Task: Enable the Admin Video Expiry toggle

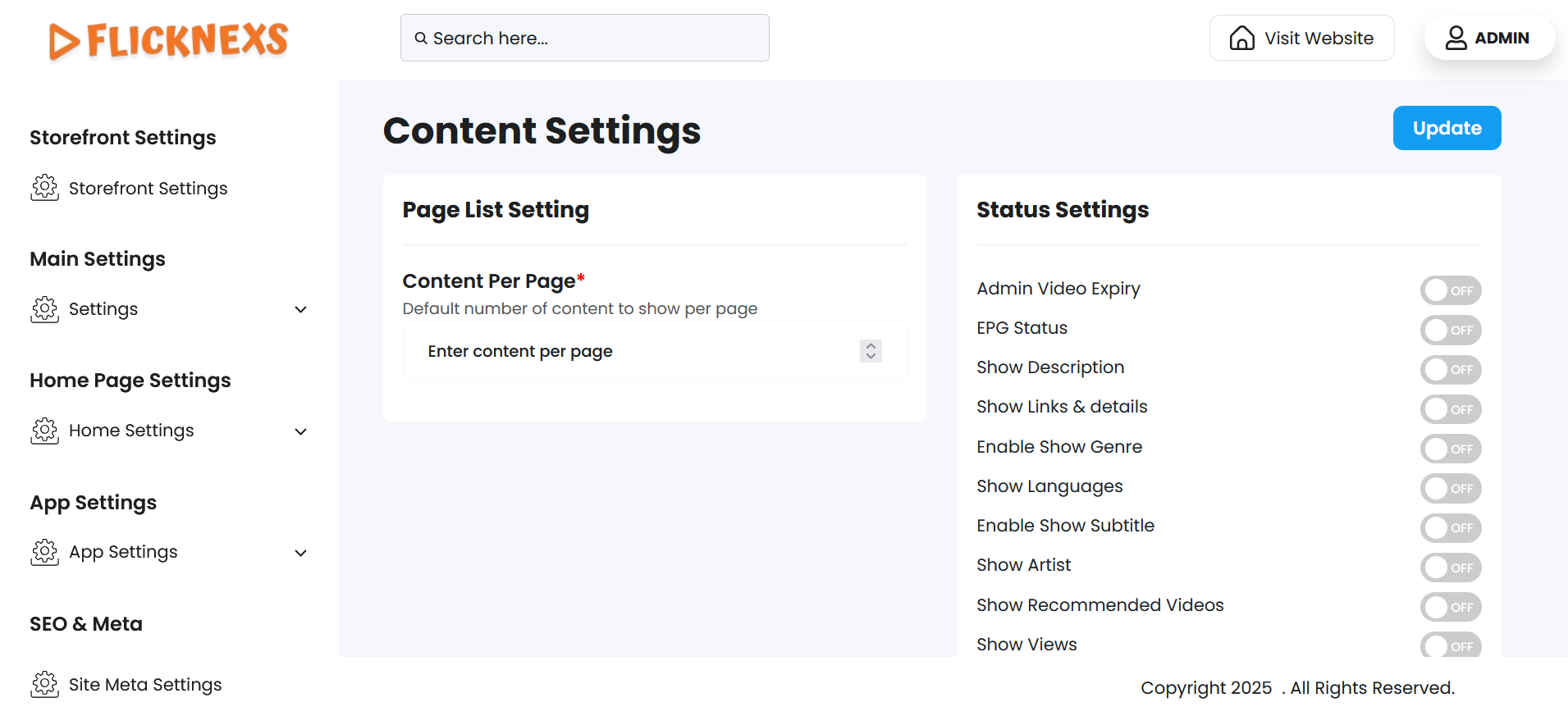Action: [1450, 290]
